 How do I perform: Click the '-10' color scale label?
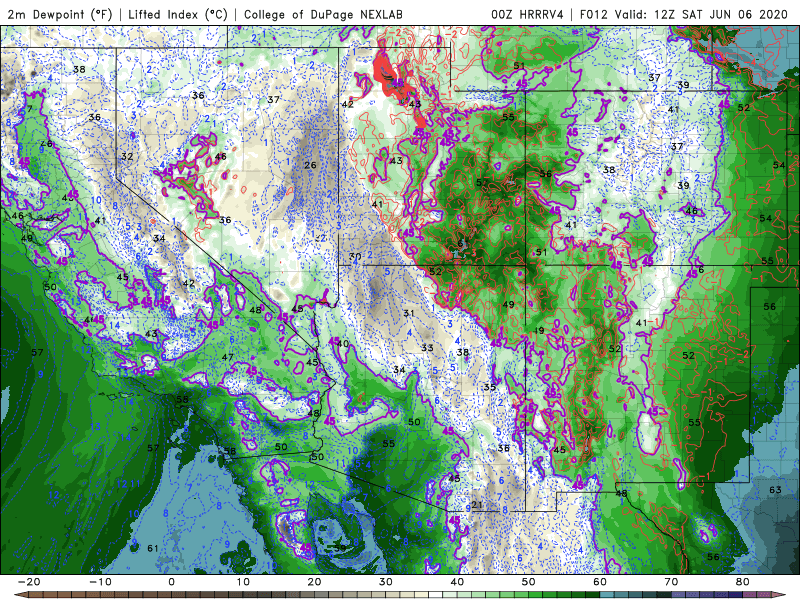coord(100,582)
